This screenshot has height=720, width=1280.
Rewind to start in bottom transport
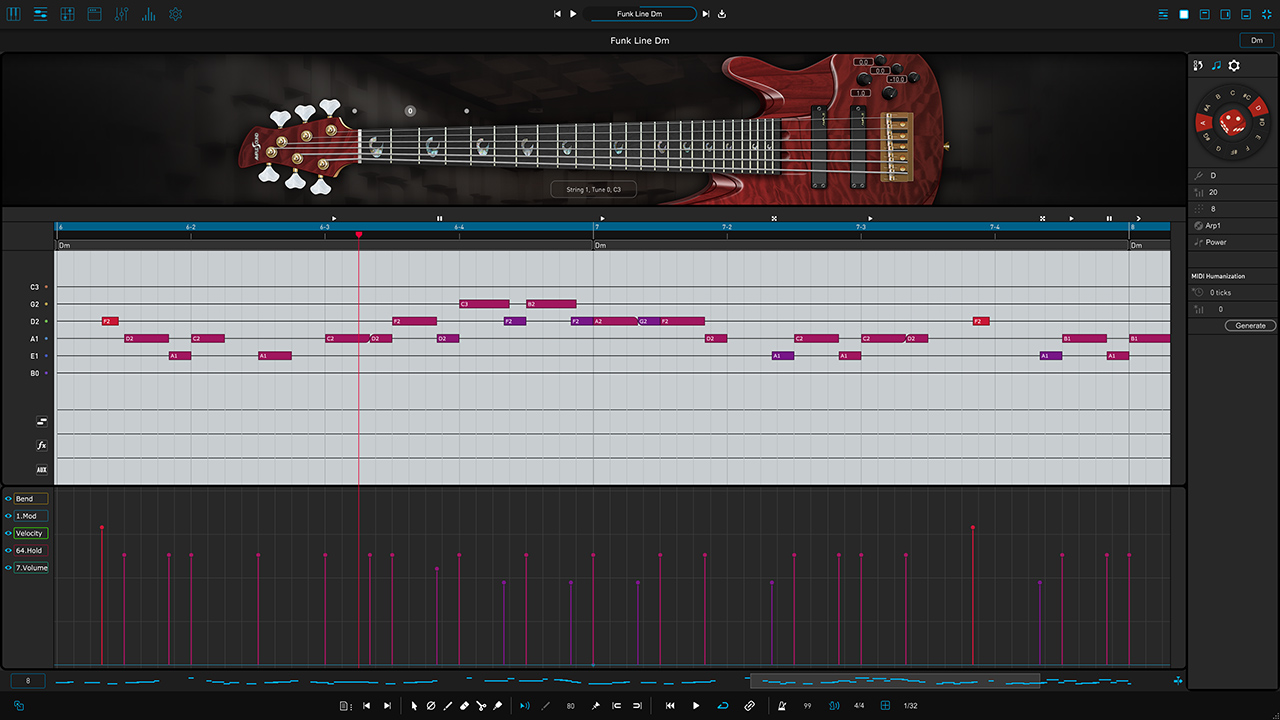tap(670, 706)
